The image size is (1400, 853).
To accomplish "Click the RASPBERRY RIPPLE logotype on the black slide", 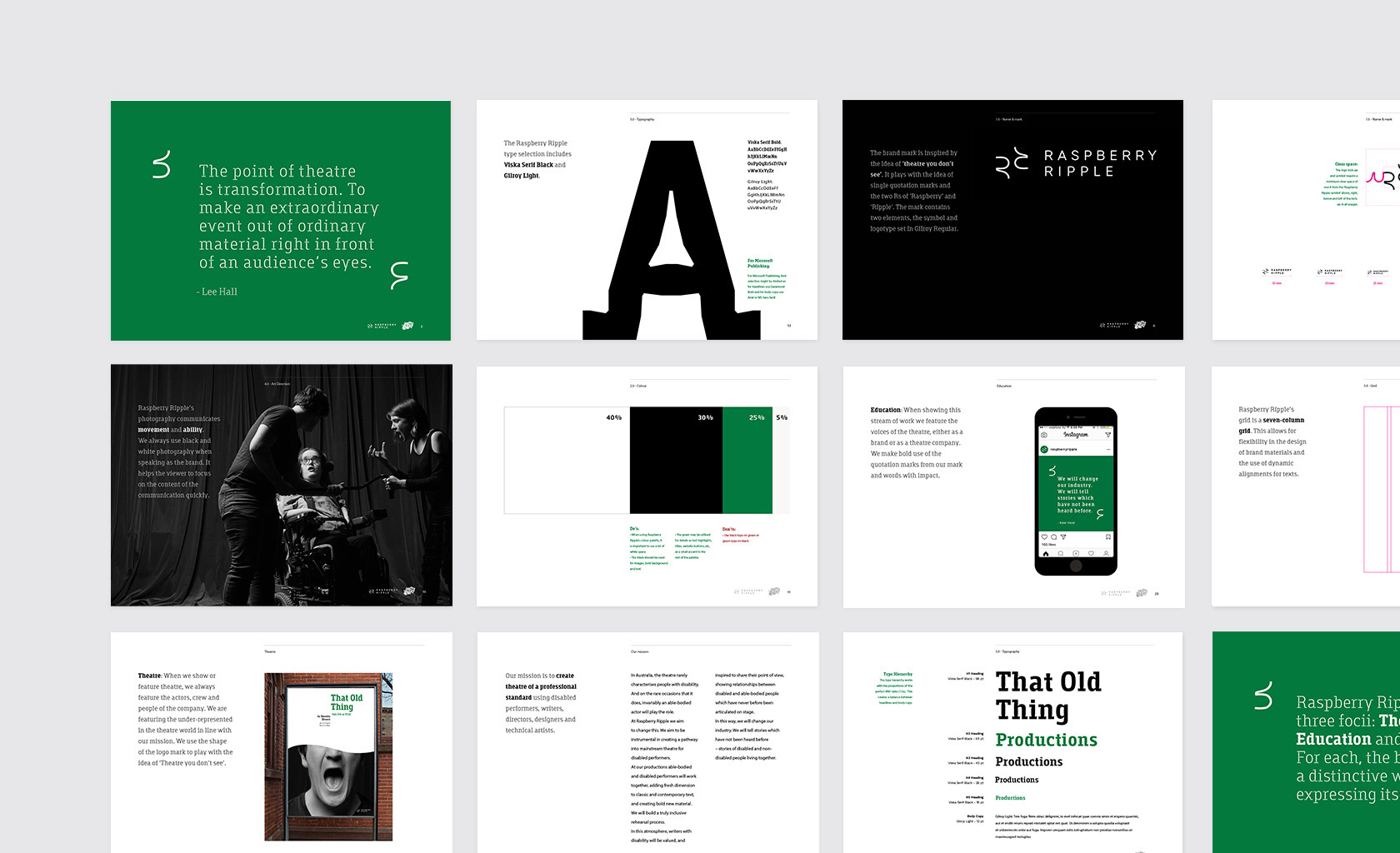I will tap(1100, 163).
